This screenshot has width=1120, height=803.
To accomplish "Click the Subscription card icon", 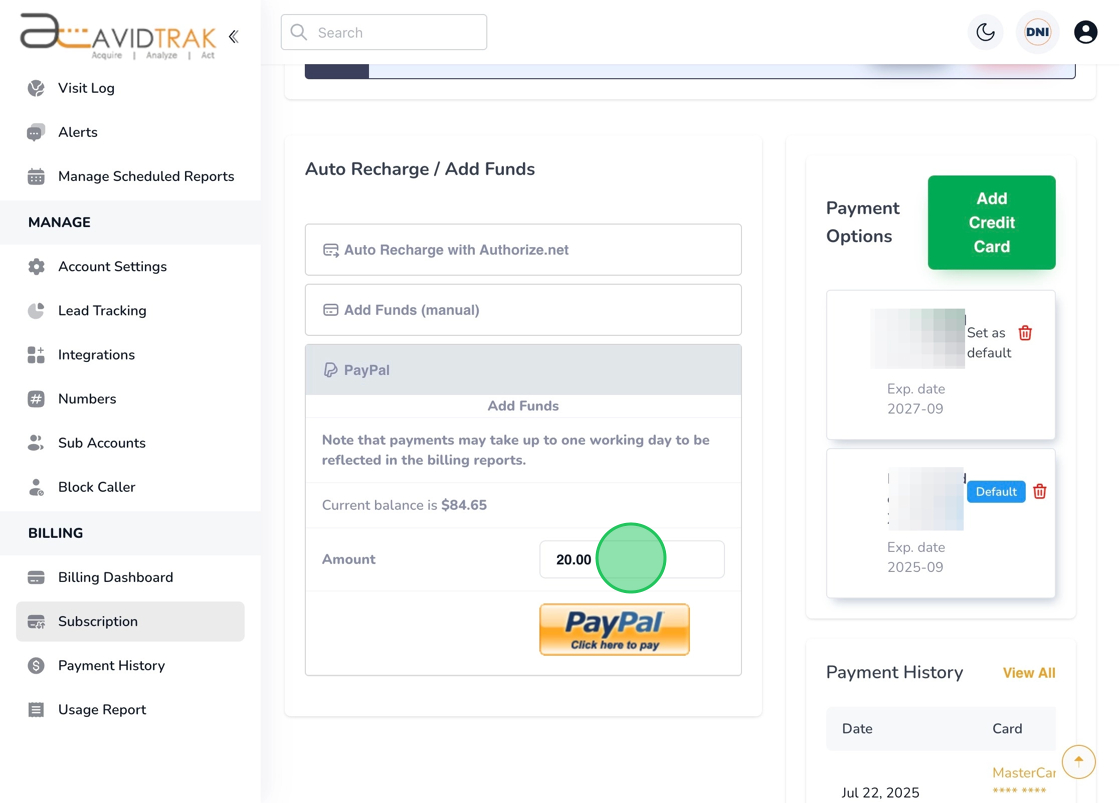I will tap(36, 622).
